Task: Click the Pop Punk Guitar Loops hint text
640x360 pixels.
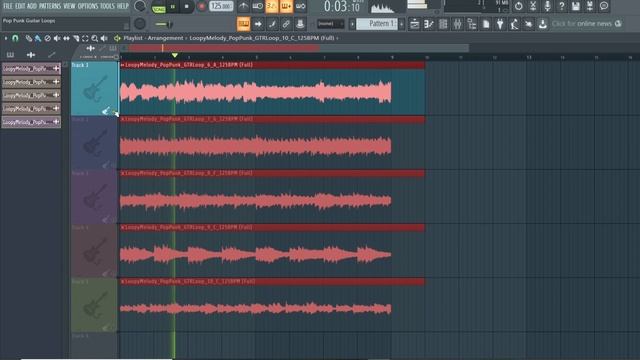Action: coord(29,20)
